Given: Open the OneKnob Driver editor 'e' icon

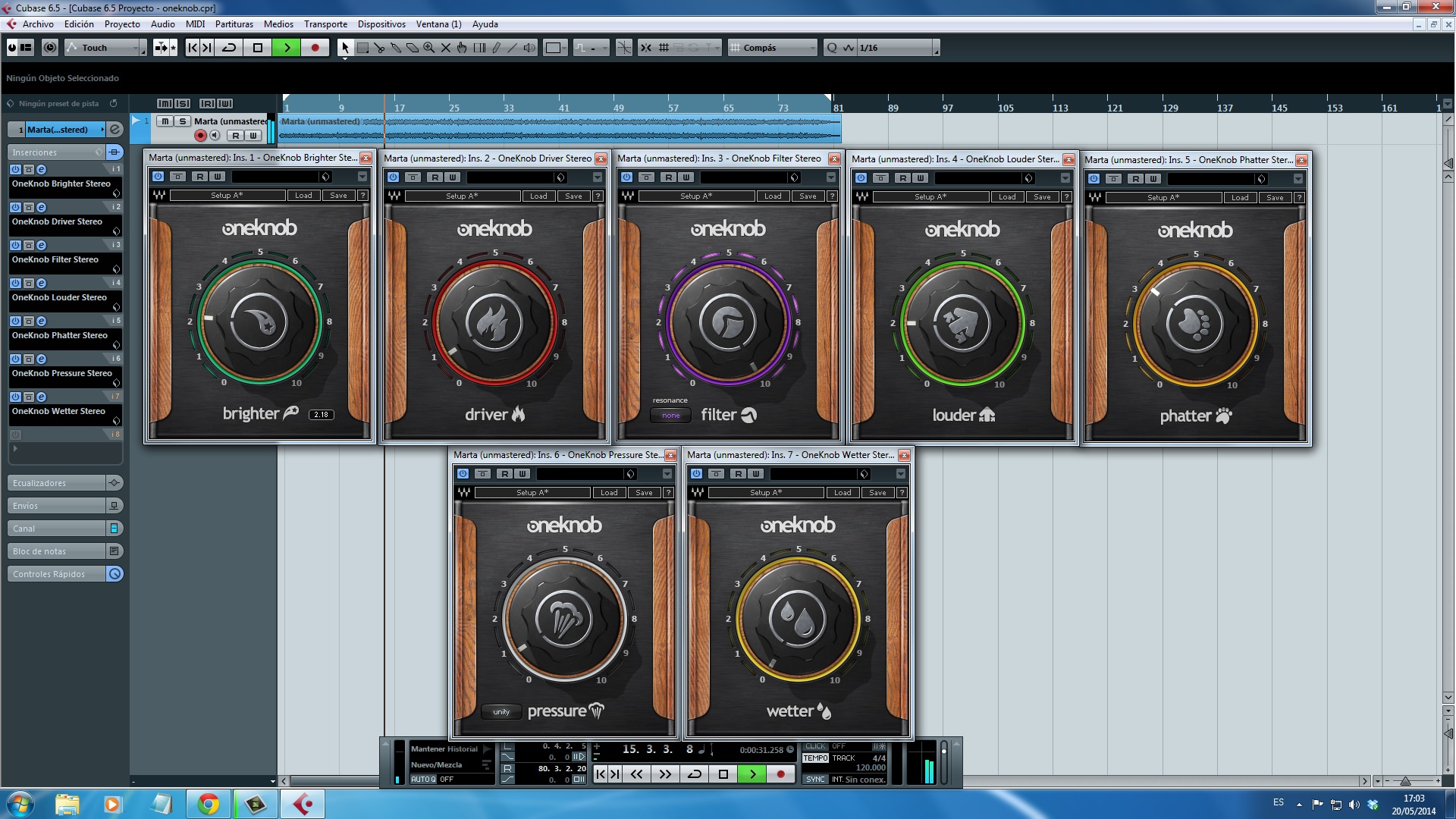Looking at the screenshot, I should point(42,207).
